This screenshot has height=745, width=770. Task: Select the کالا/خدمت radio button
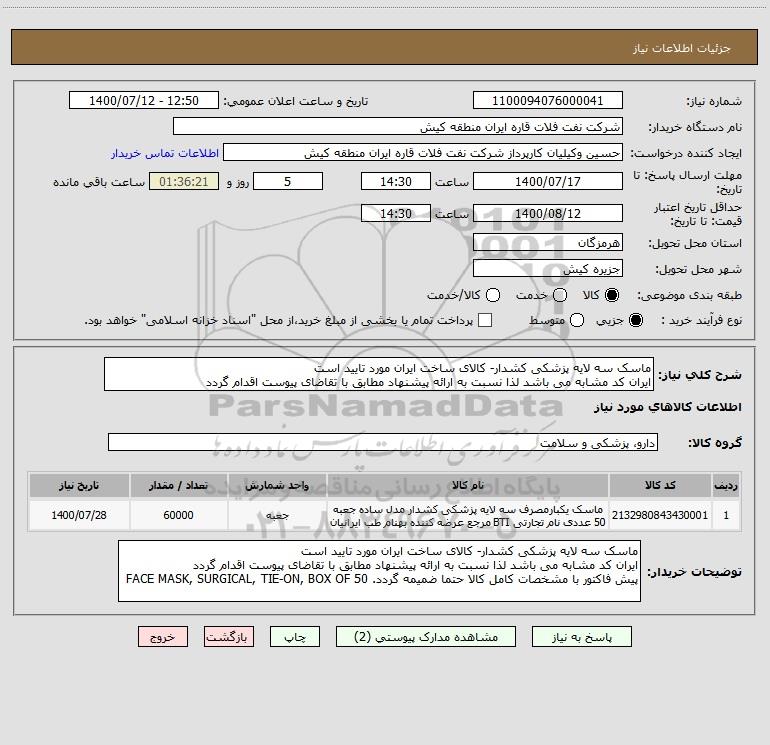click(x=493, y=295)
